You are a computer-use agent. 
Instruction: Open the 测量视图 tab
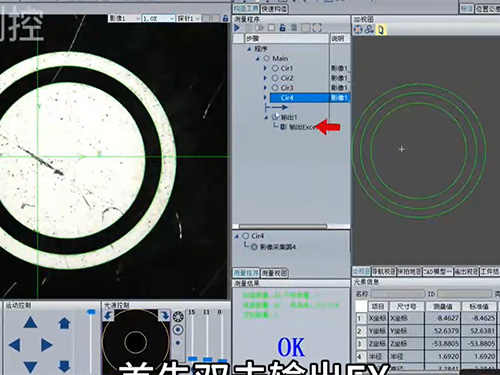pos(274,273)
